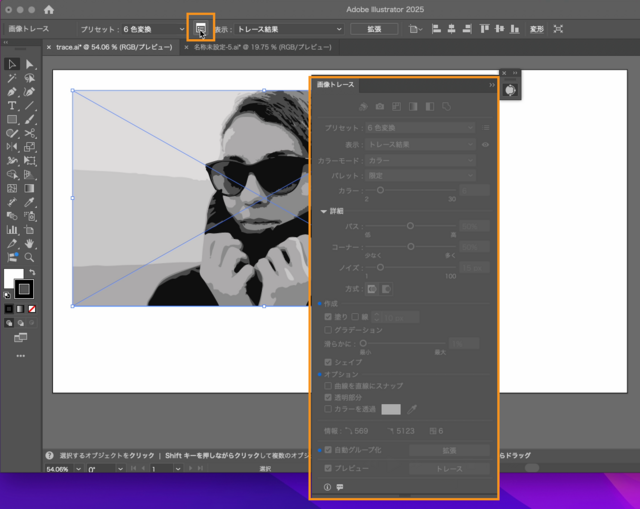
Task: Adjust the カラー slider handle
Action: tap(380, 190)
